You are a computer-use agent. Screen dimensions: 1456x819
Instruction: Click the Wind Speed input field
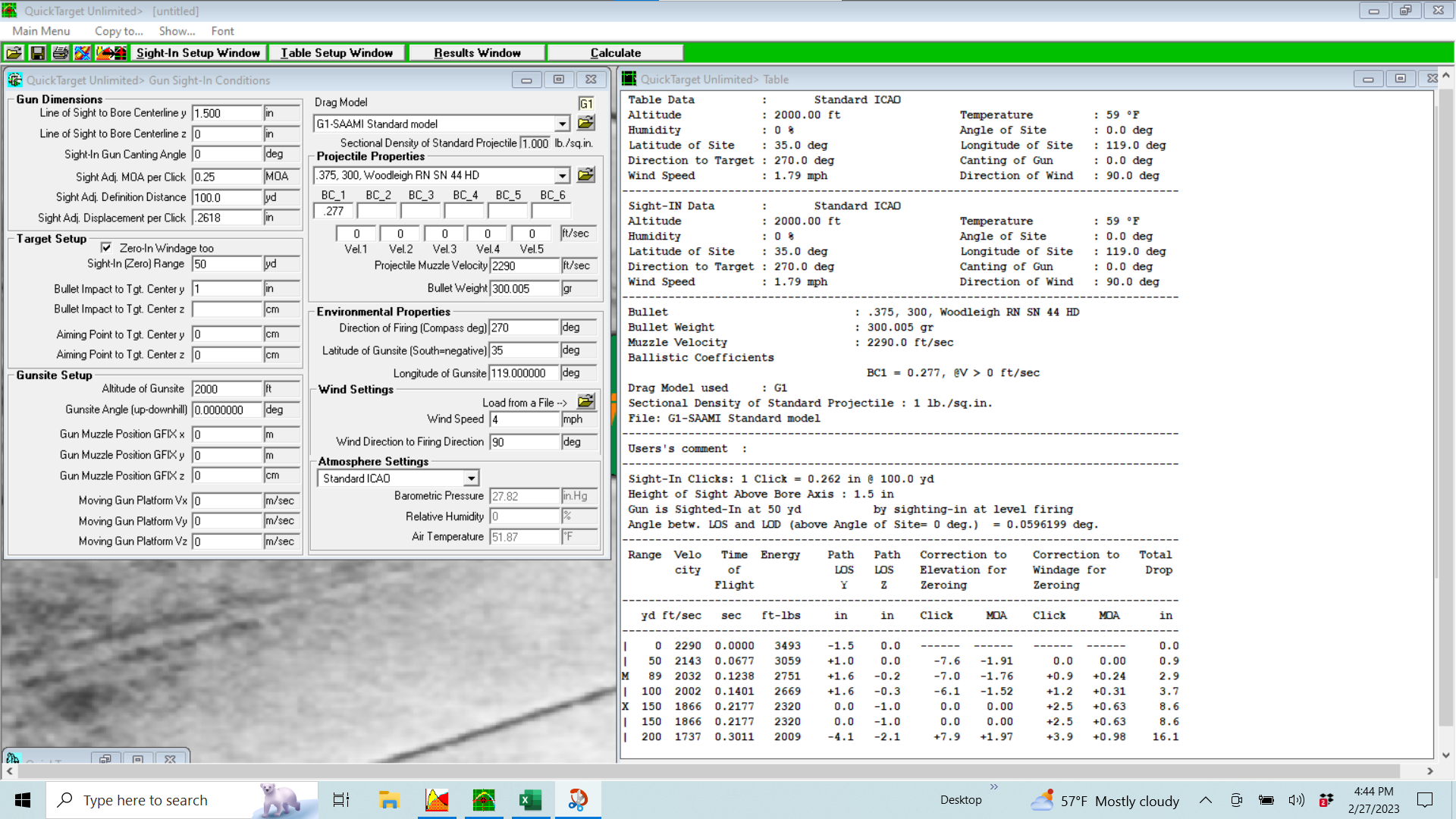(525, 419)
